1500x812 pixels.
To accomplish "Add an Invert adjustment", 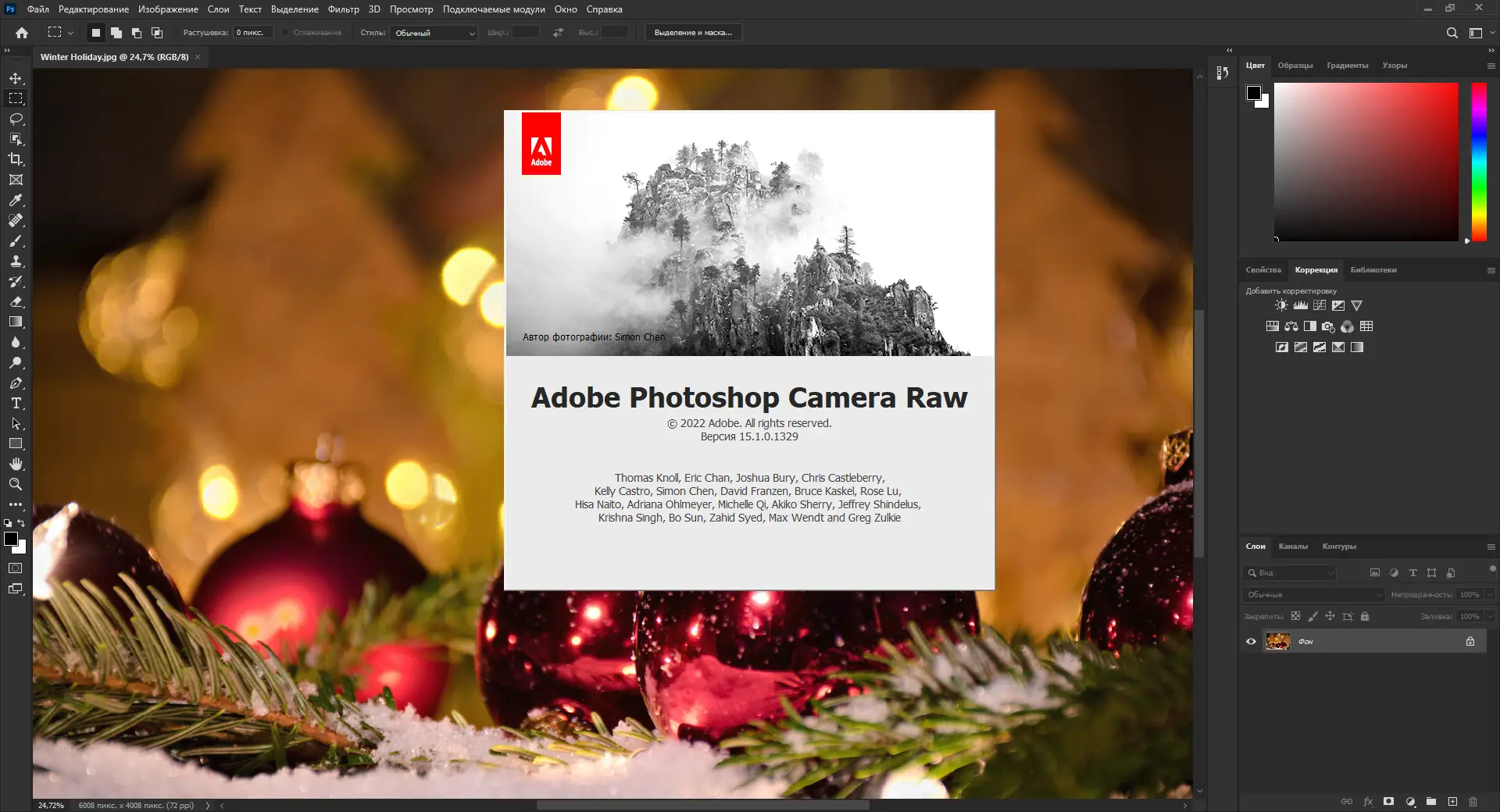I will point(1282,347).
